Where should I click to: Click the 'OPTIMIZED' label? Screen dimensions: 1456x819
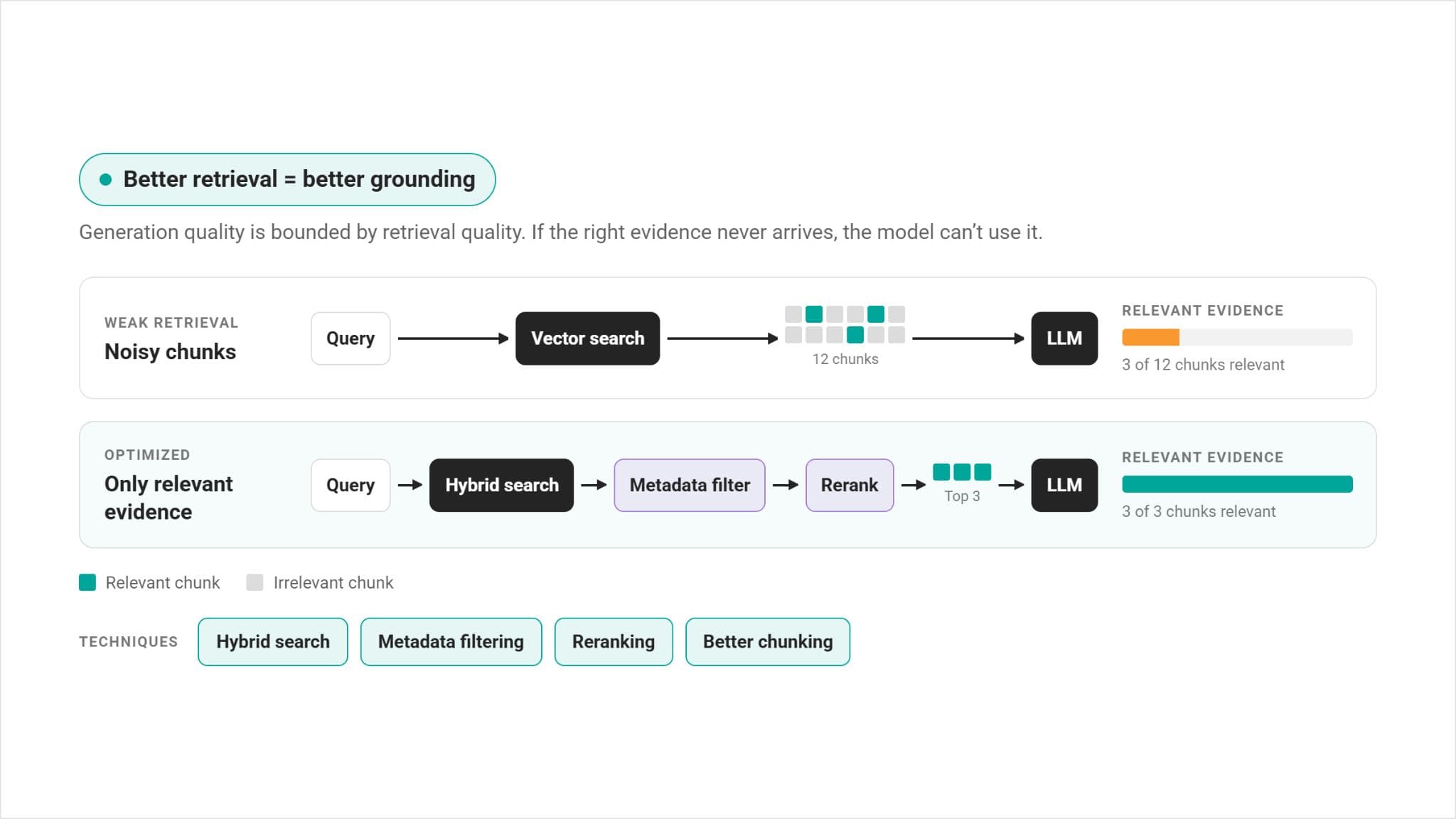147,455
